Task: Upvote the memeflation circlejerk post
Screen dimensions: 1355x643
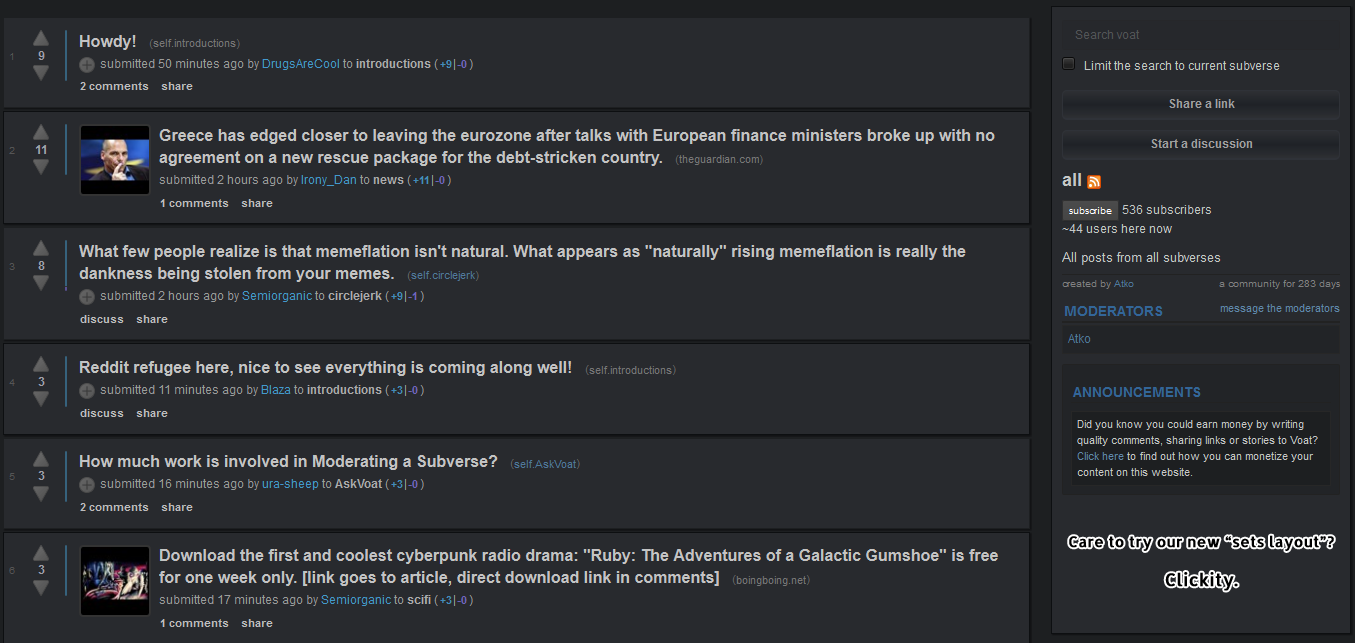Action: pyautogui.click(x=41, y=249)
